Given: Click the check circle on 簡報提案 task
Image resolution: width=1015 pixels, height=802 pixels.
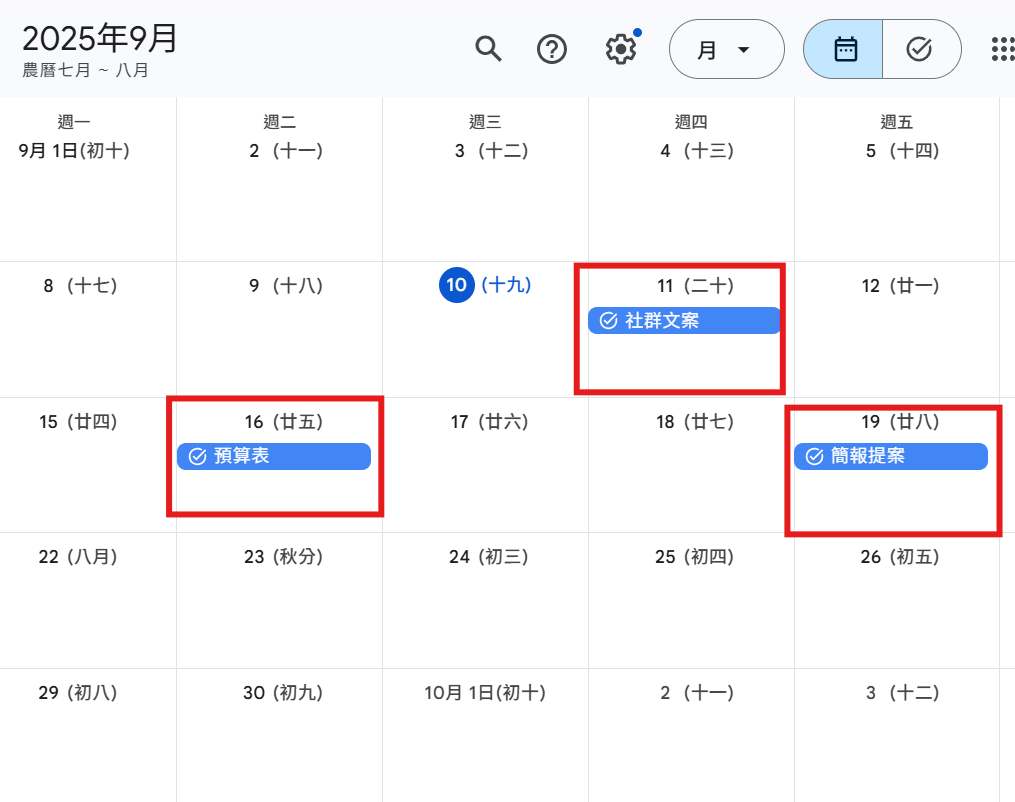Looking at the screenshot, I should (x=814, y=457).
